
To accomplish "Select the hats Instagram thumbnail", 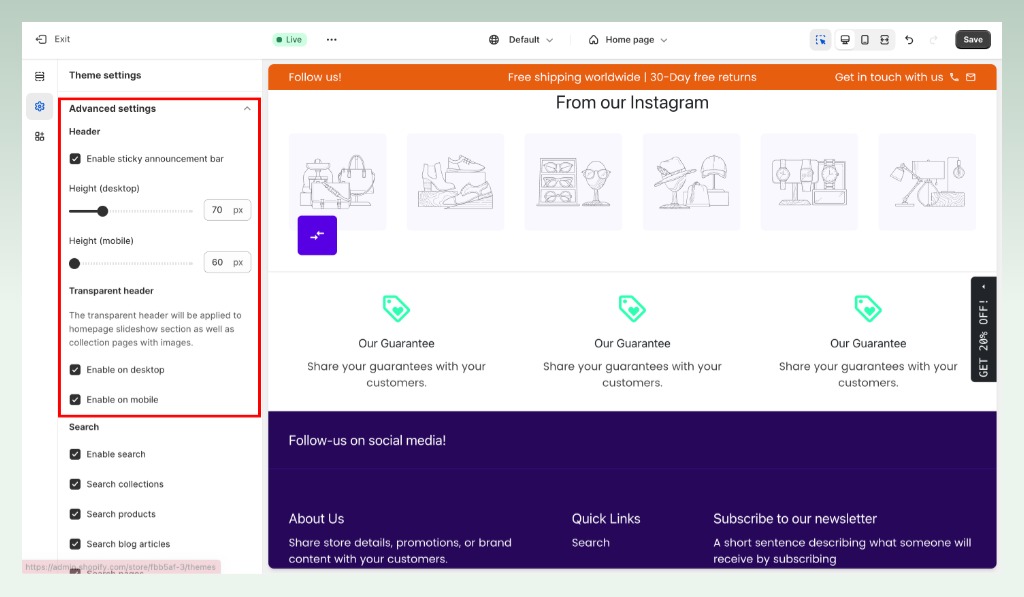I will pos(692,182).
